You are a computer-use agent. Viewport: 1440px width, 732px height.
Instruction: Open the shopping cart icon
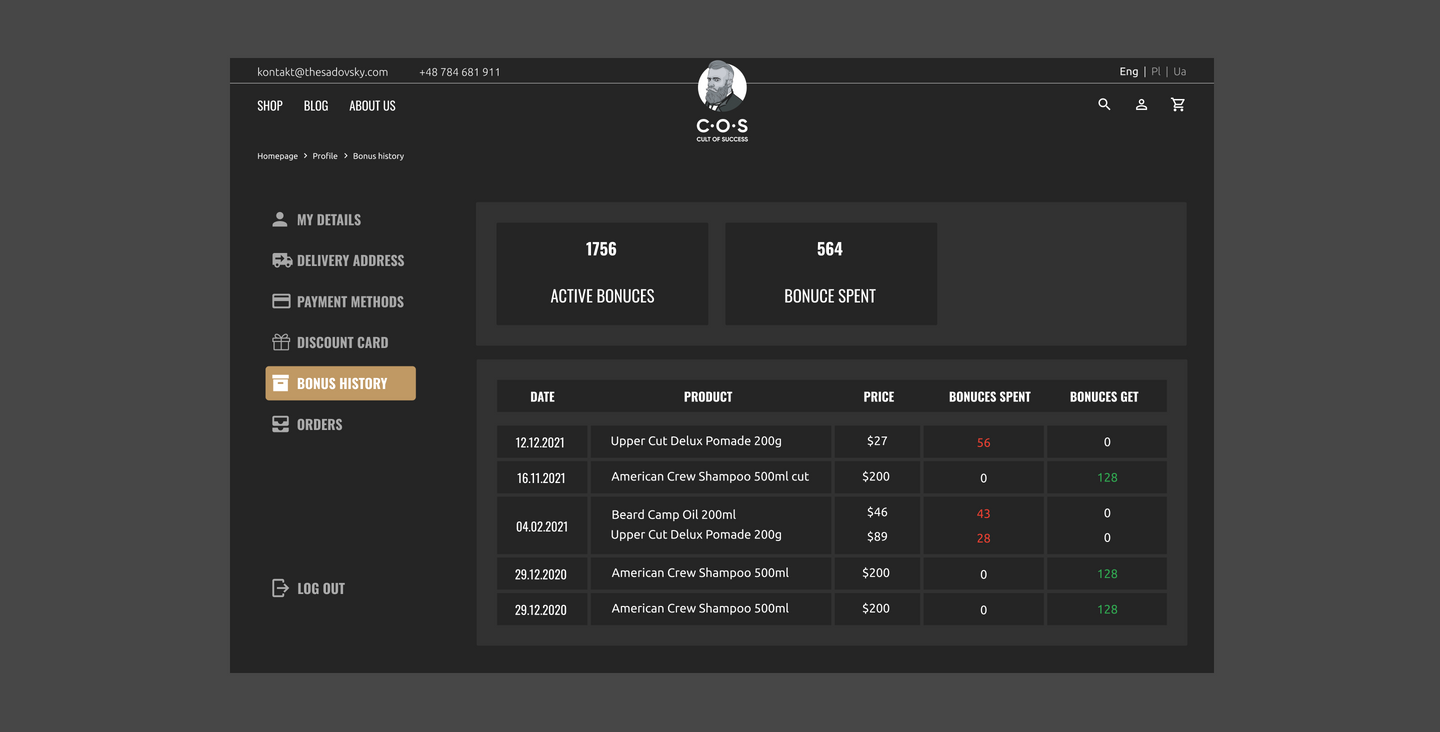pyautogui.click(x=1178, y=104)
